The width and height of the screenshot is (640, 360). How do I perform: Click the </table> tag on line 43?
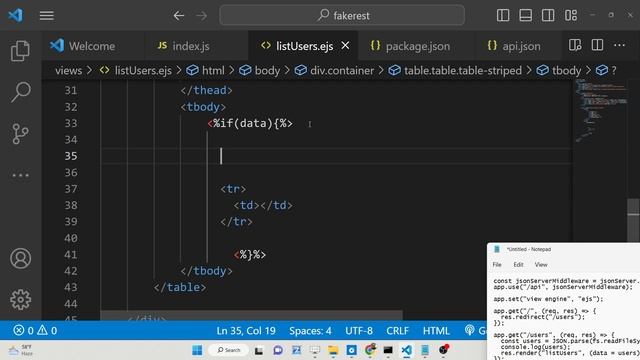click(x=180, y=287)
